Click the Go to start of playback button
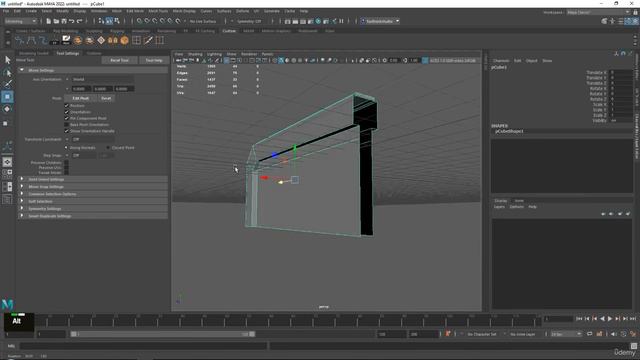Screen dimensions: 640x360 [579, 319]
